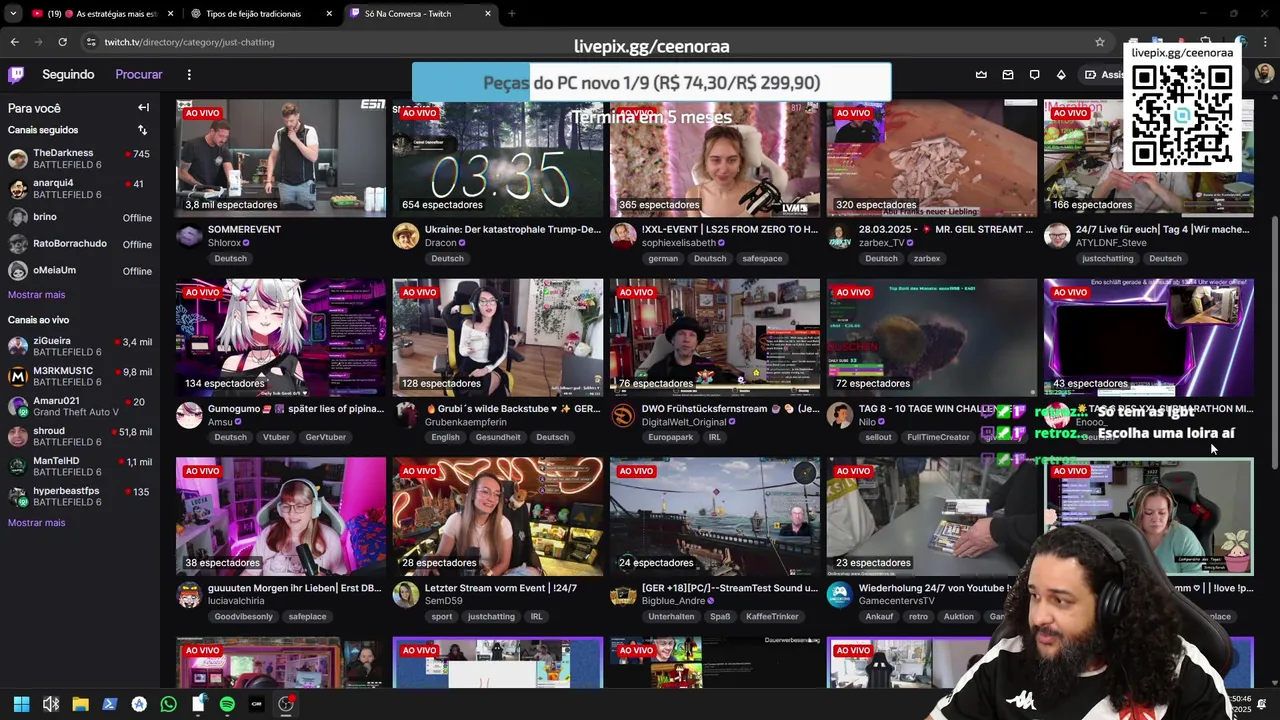Open SOMMEREVENT stream title
Viewport: 1280px width, 720px height.
click(244, 229)
